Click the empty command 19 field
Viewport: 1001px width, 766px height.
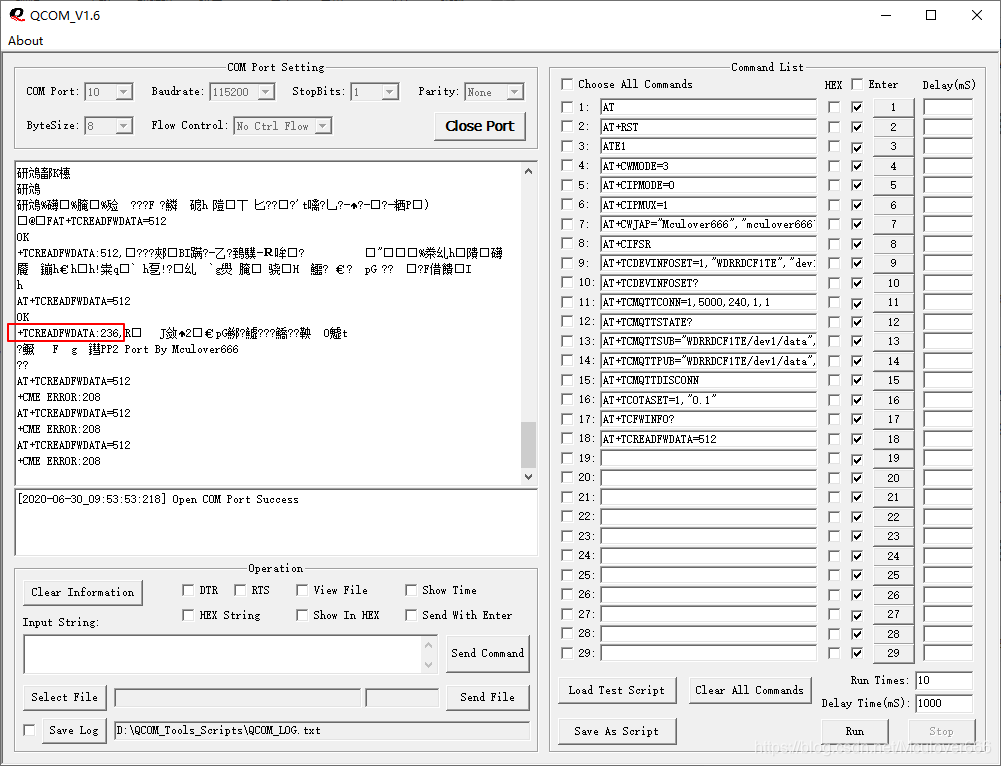[x=708, y=458]
